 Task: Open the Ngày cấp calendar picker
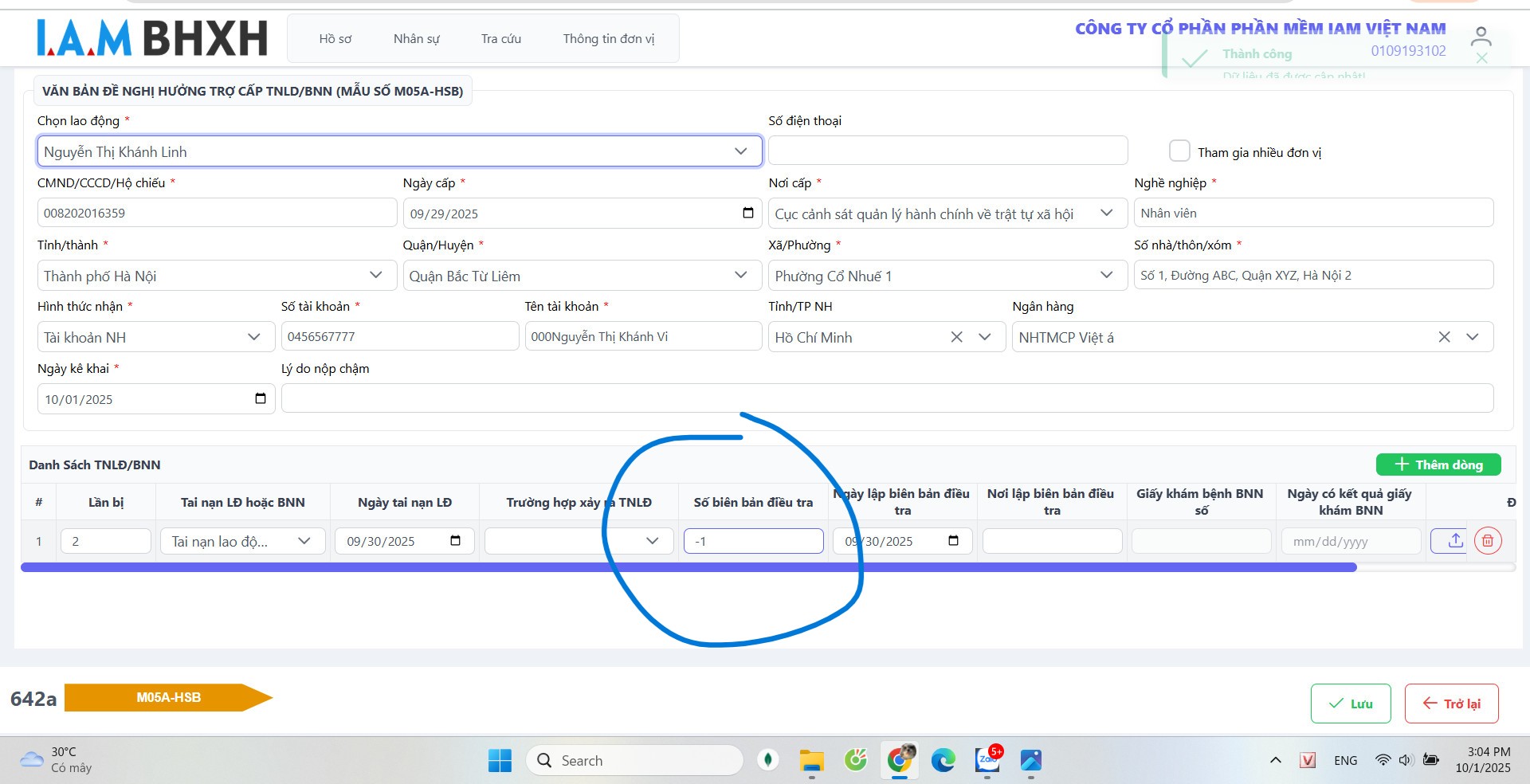point(747,213)
